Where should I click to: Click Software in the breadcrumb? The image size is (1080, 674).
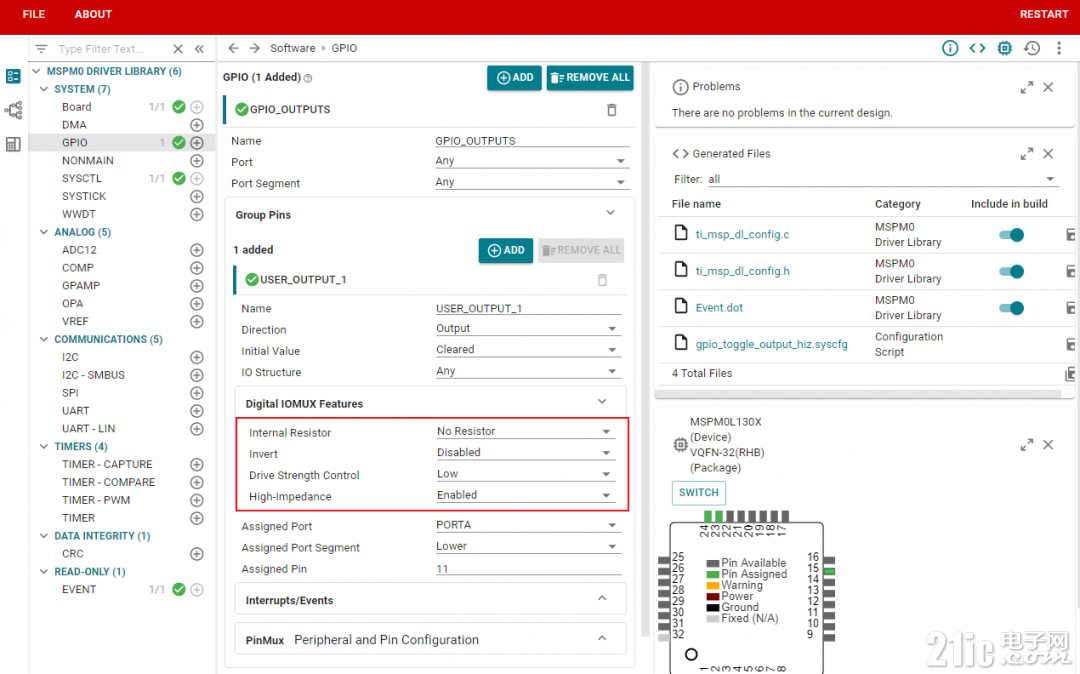pos(293,48)
